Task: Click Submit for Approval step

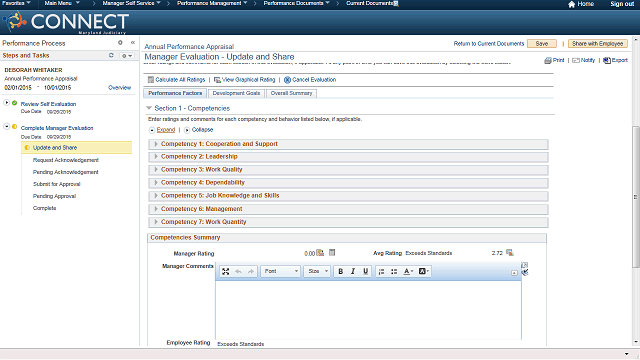Action: point(57,184)
